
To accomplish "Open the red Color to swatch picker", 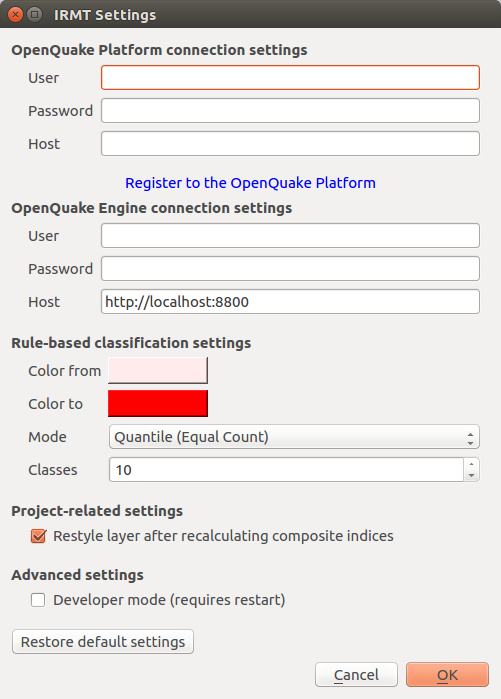I will (158, 403).
